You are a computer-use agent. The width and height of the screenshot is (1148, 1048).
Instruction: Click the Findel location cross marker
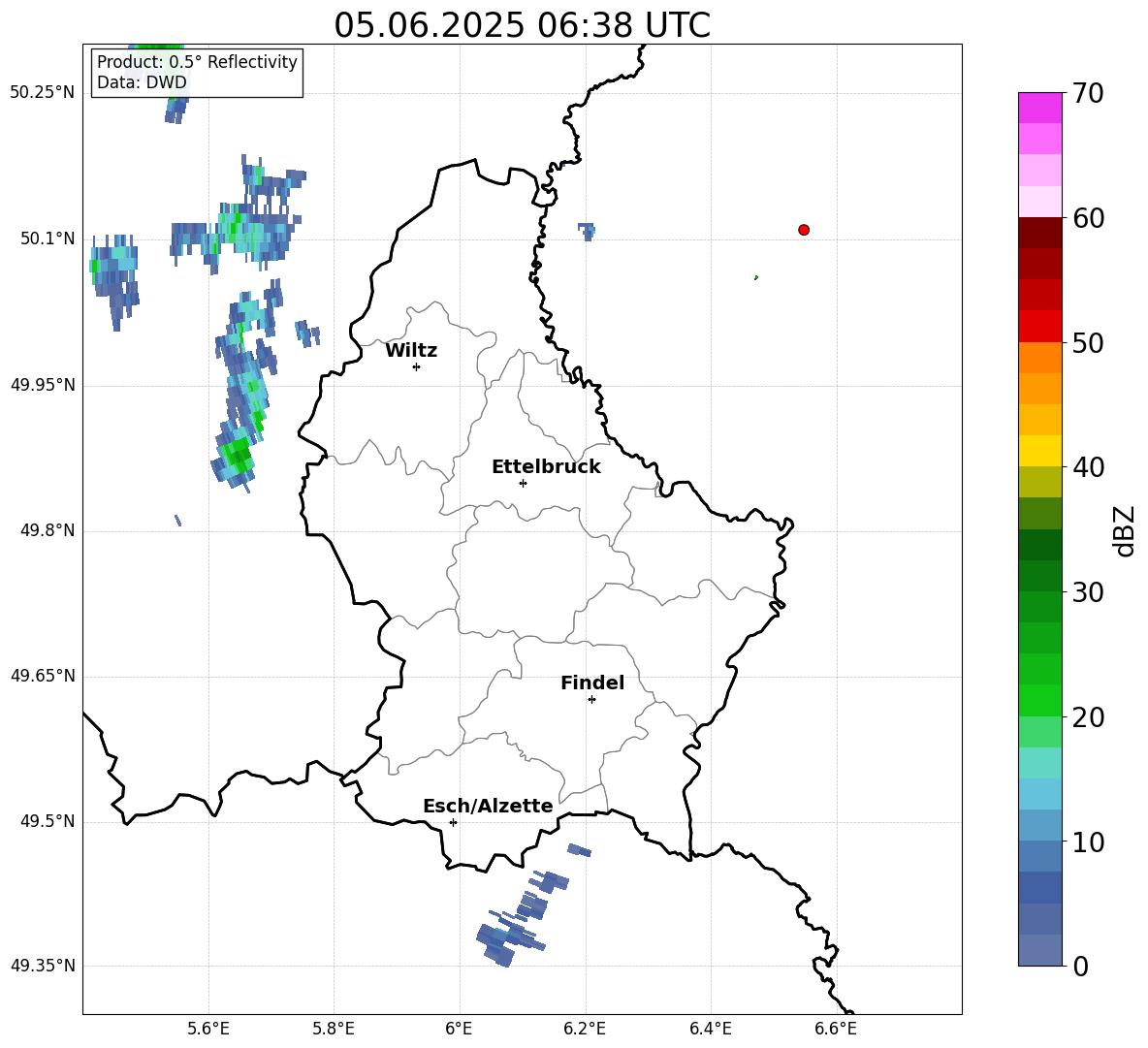tap(591, 700)
